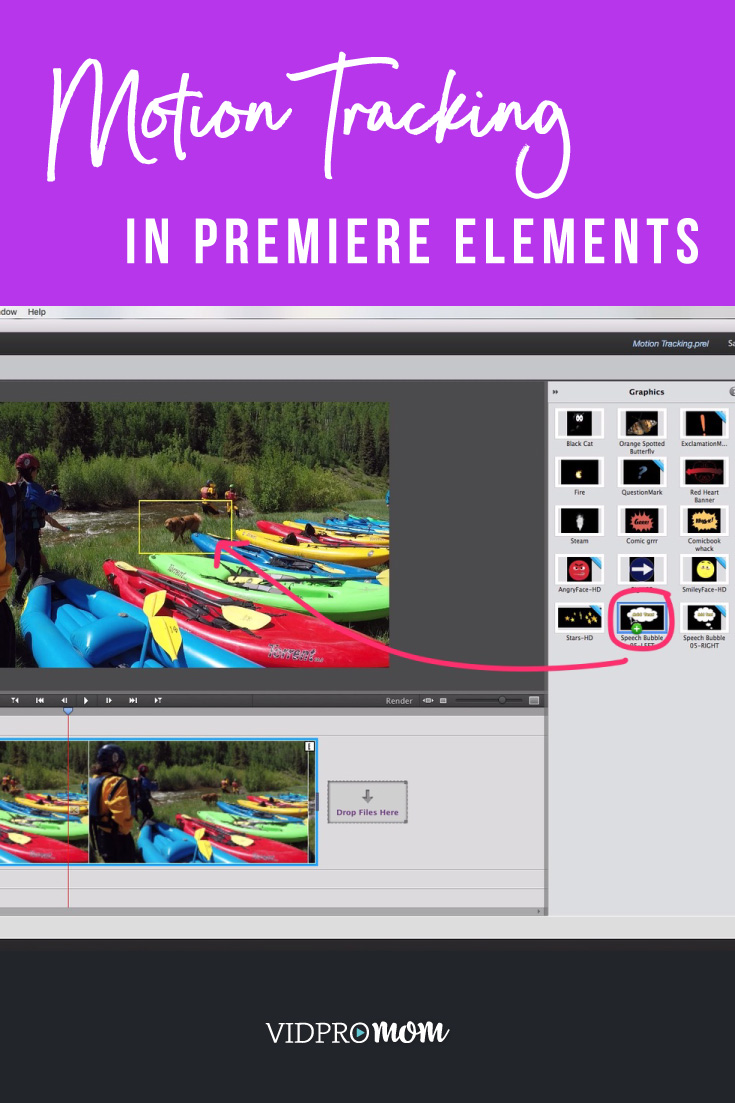Image resolution: width=735 pixels, height=1103 pixels.
Task: Select the ExclamationMark graphic
Action: pyautogui.click(x=704, y=424)
